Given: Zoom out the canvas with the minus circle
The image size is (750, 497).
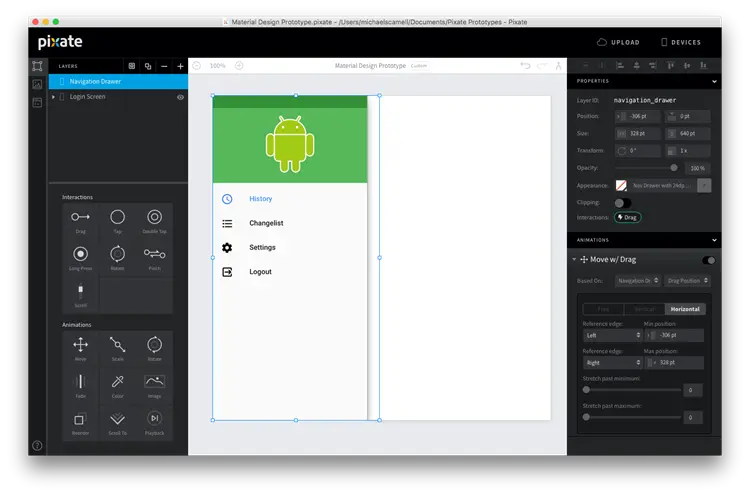Looking at the screenshot, I should [x=197, y=66].
